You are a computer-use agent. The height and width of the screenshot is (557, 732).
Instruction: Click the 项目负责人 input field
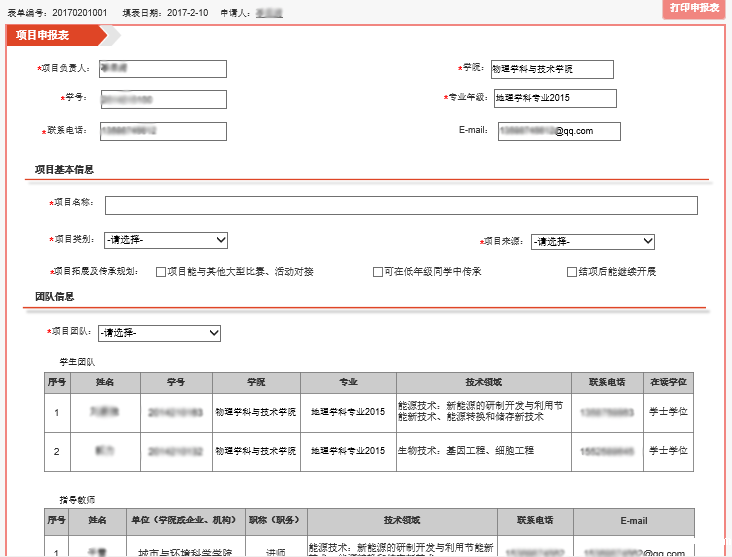163,69
